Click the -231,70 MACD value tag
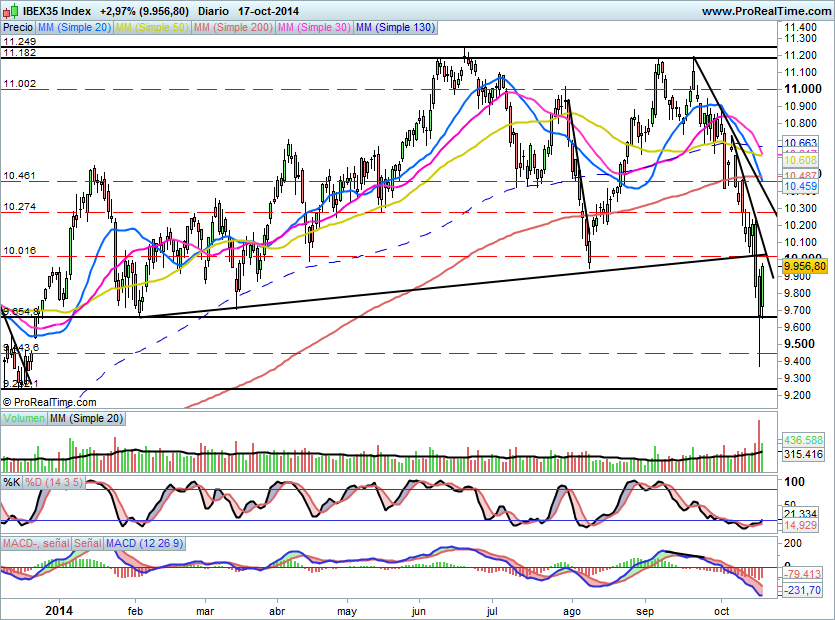The height and width of the screenshot is (620, 835). 802,590
